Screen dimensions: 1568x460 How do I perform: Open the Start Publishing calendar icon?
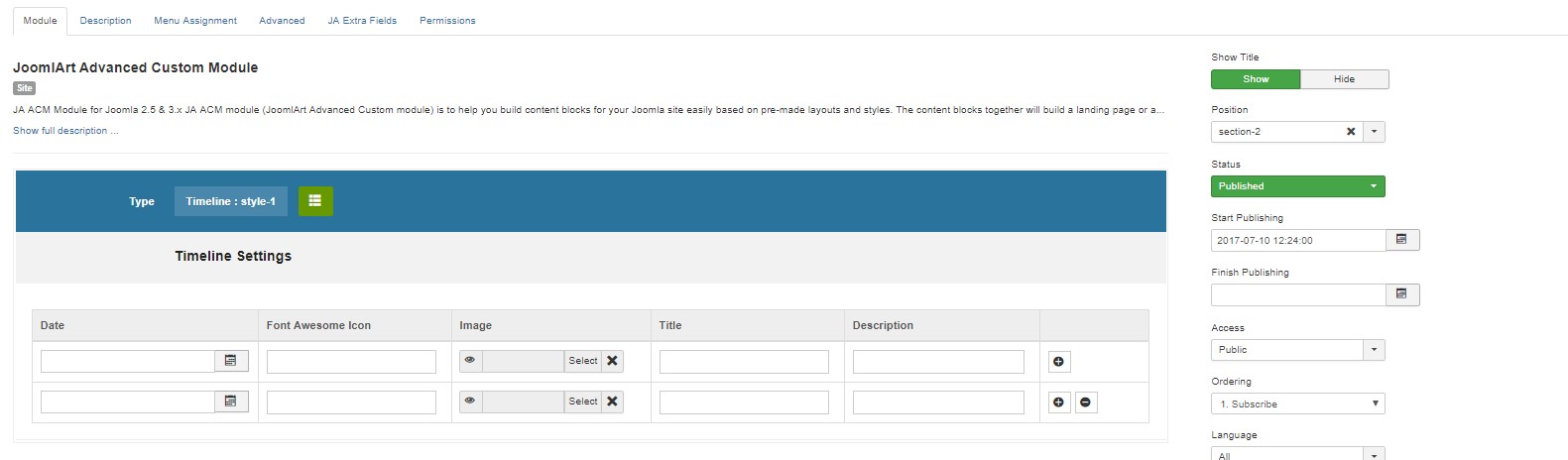pyautogui.click(x=1402, y=240)
